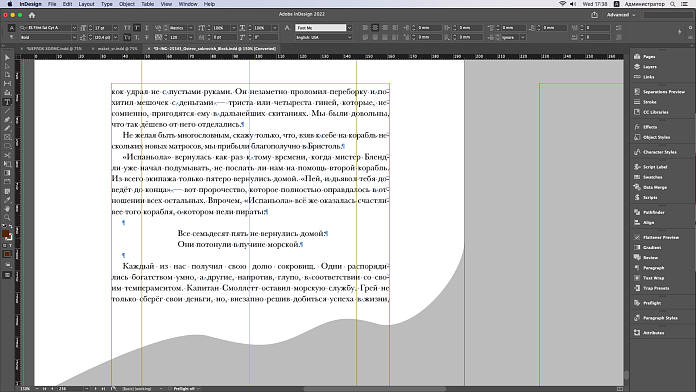Image resolution: width=696 pixels, height=392 pixels.
Task: Select the Hand tool
Action: [x=7, y=209]
